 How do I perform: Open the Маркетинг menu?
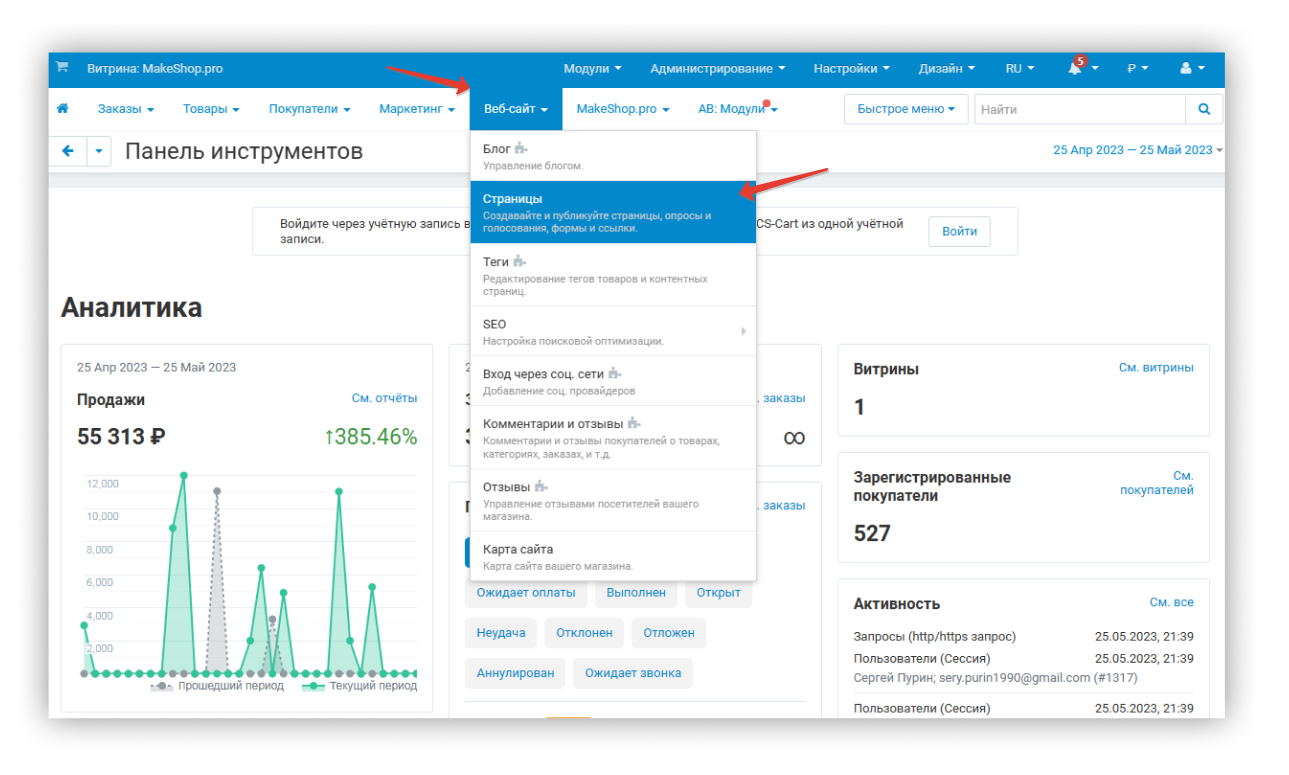click(416, 109)
